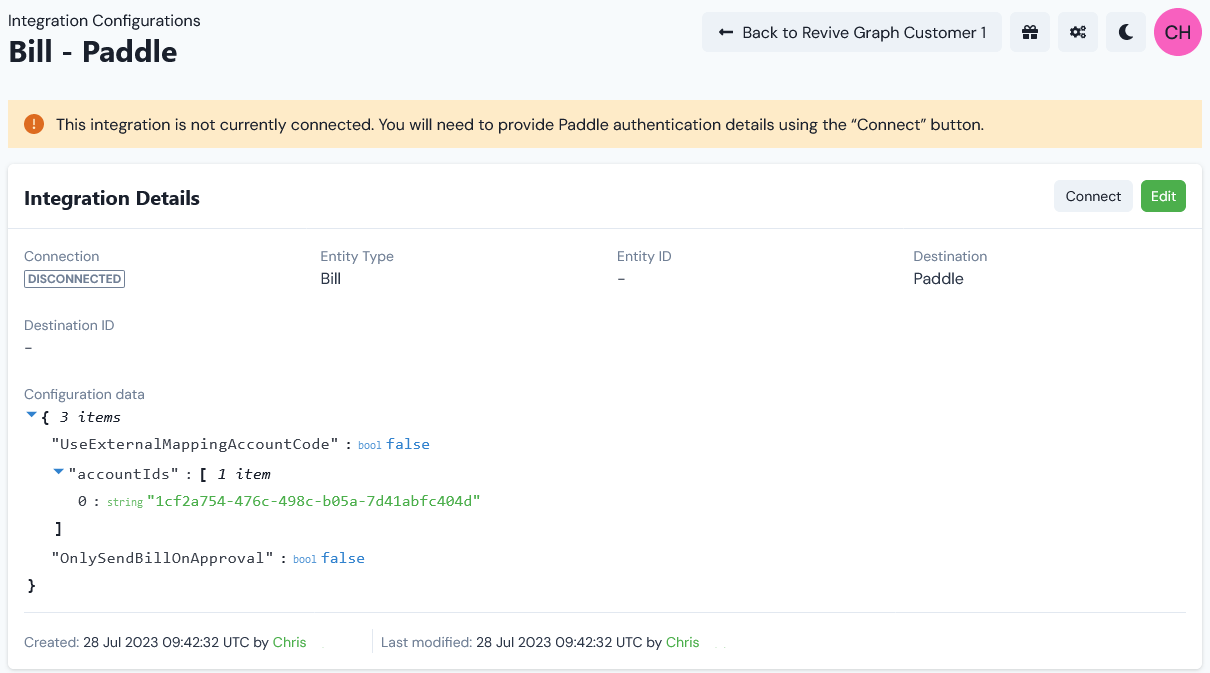Screen dimensions: 1210x673
Task: Select the account ID string value
Action: tap(314, 501)
